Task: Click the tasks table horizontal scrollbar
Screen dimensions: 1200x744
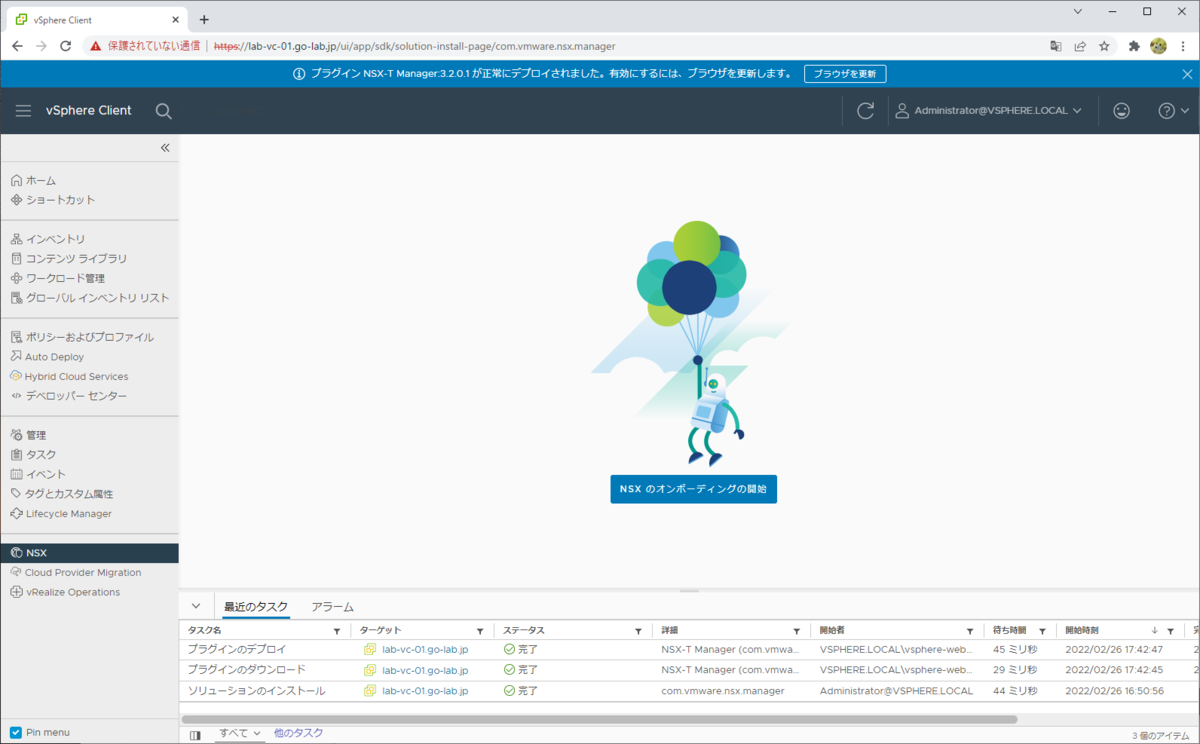Action: coord(599,719)
